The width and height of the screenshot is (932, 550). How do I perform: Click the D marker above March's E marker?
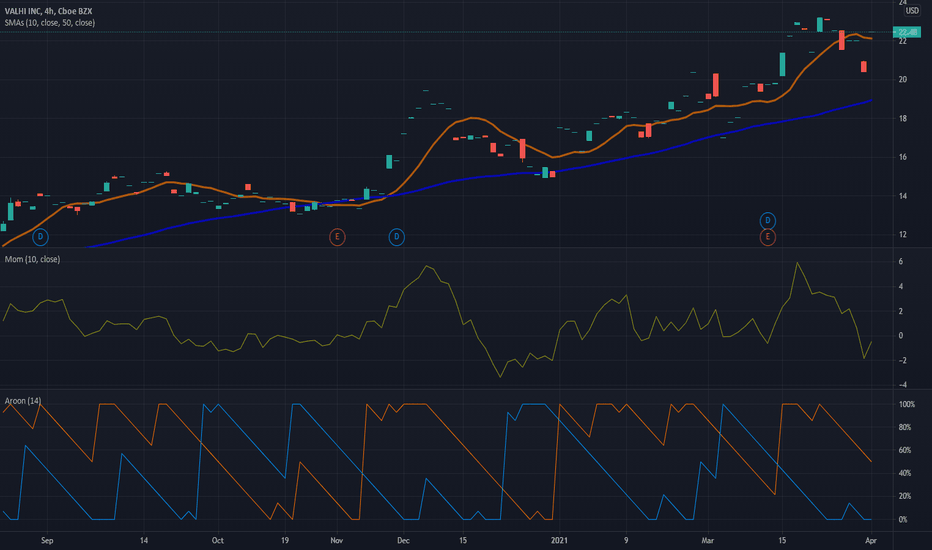tap(767, 221)
